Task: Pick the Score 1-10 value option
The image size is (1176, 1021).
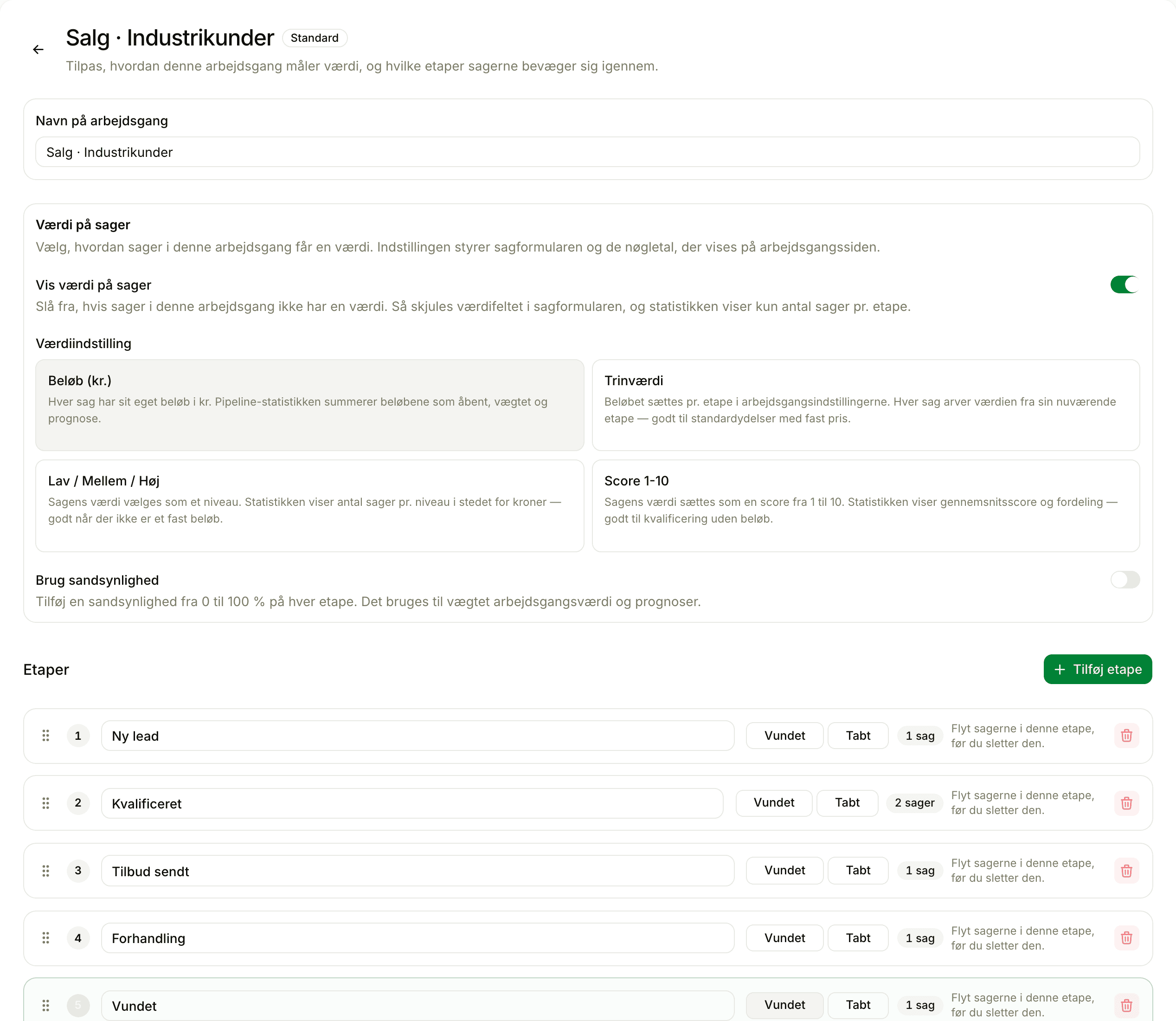Action: [x=866, y=506]
